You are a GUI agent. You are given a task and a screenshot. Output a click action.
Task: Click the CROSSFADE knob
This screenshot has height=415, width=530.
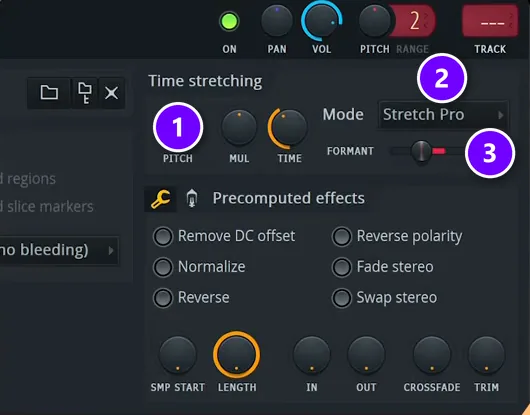coord(432,355)
